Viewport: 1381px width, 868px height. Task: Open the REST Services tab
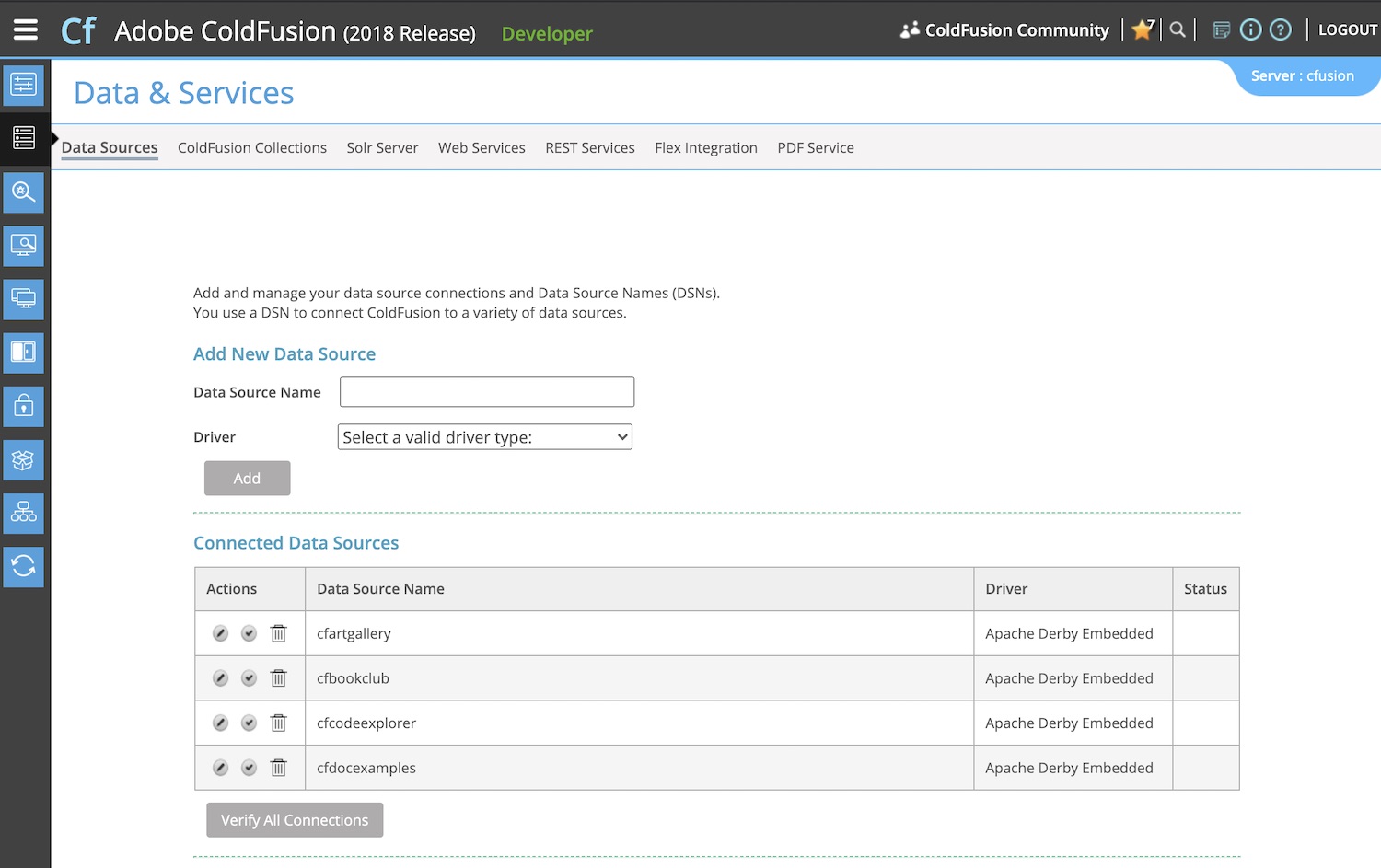590,147
